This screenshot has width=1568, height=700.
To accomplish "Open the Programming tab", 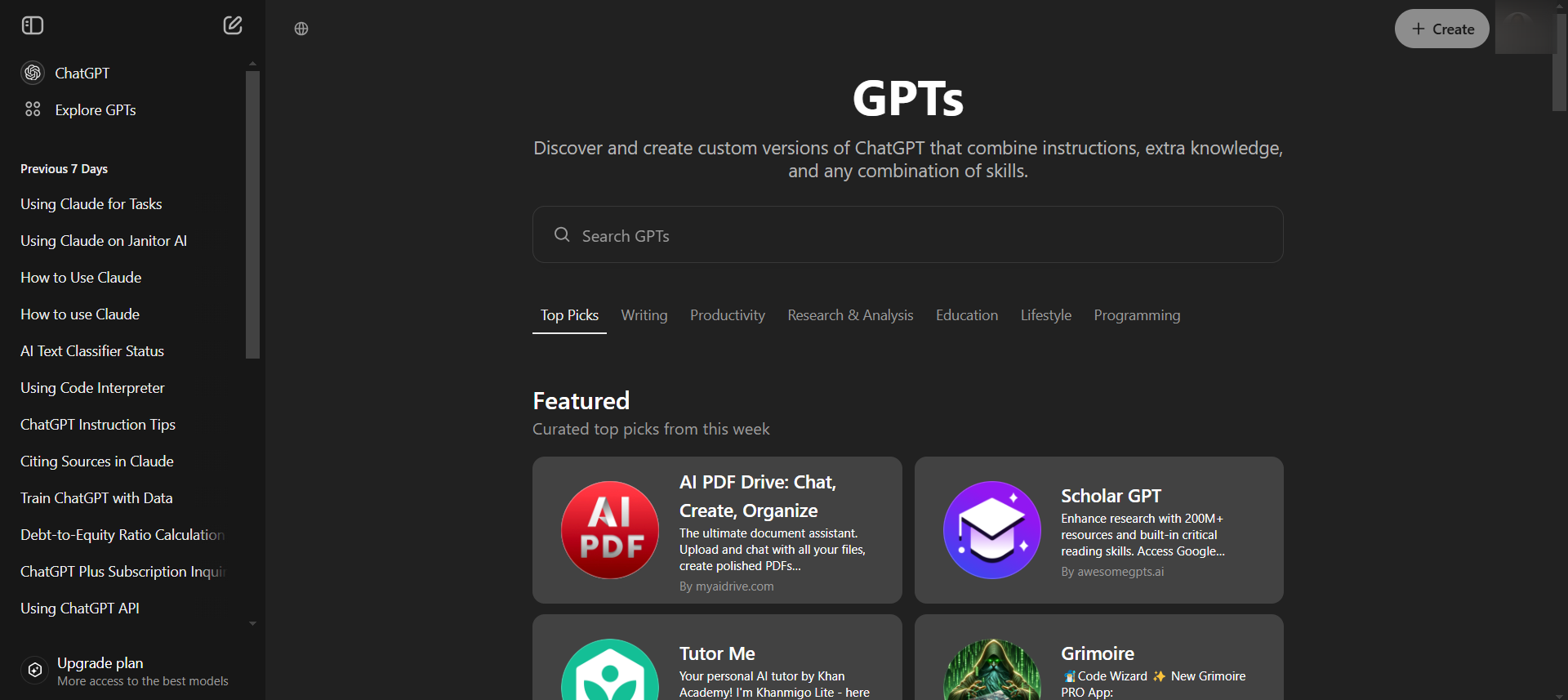I will click(x=1137, y=315).
